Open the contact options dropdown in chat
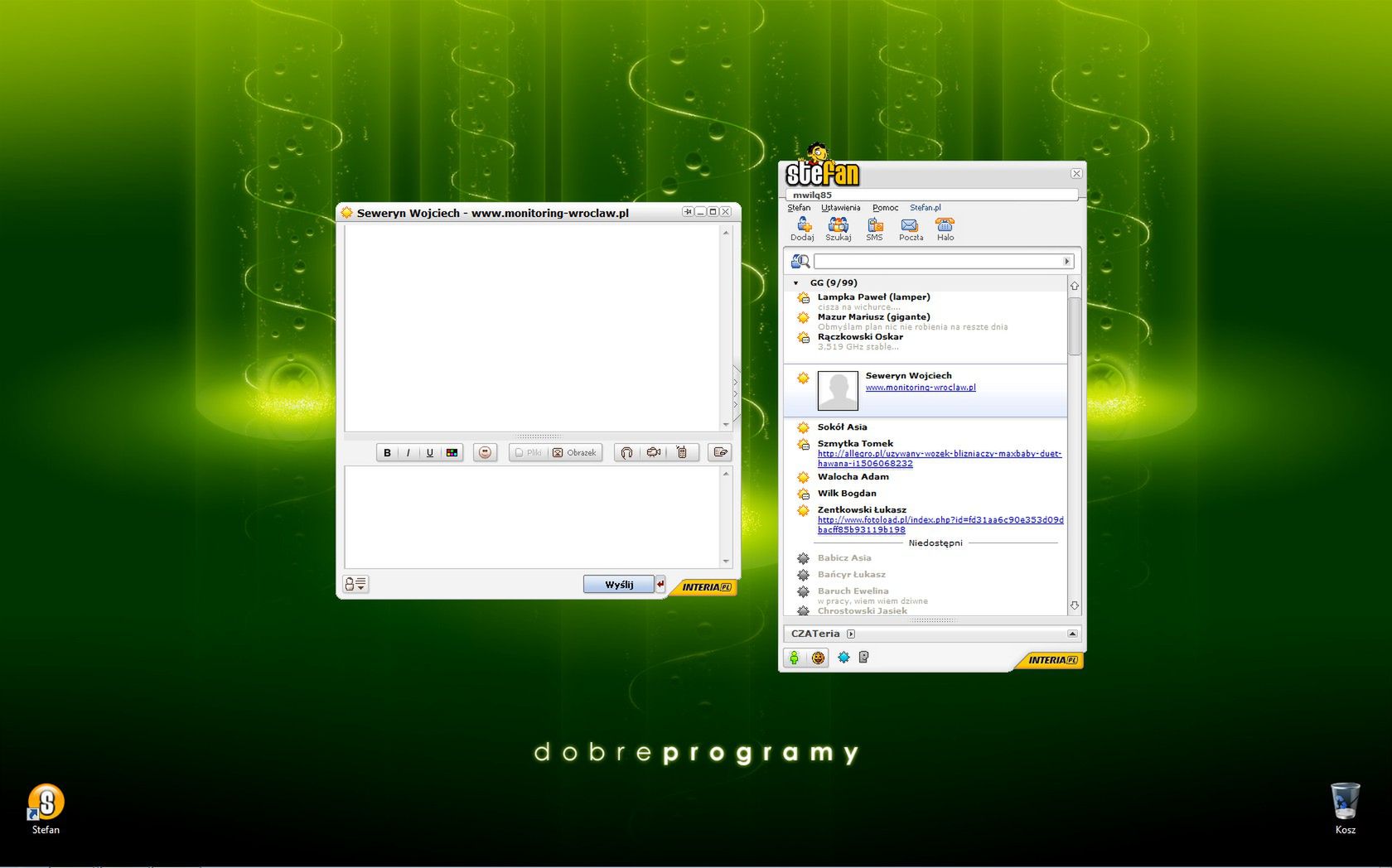The image size is (1392, 868). [355, 584]
